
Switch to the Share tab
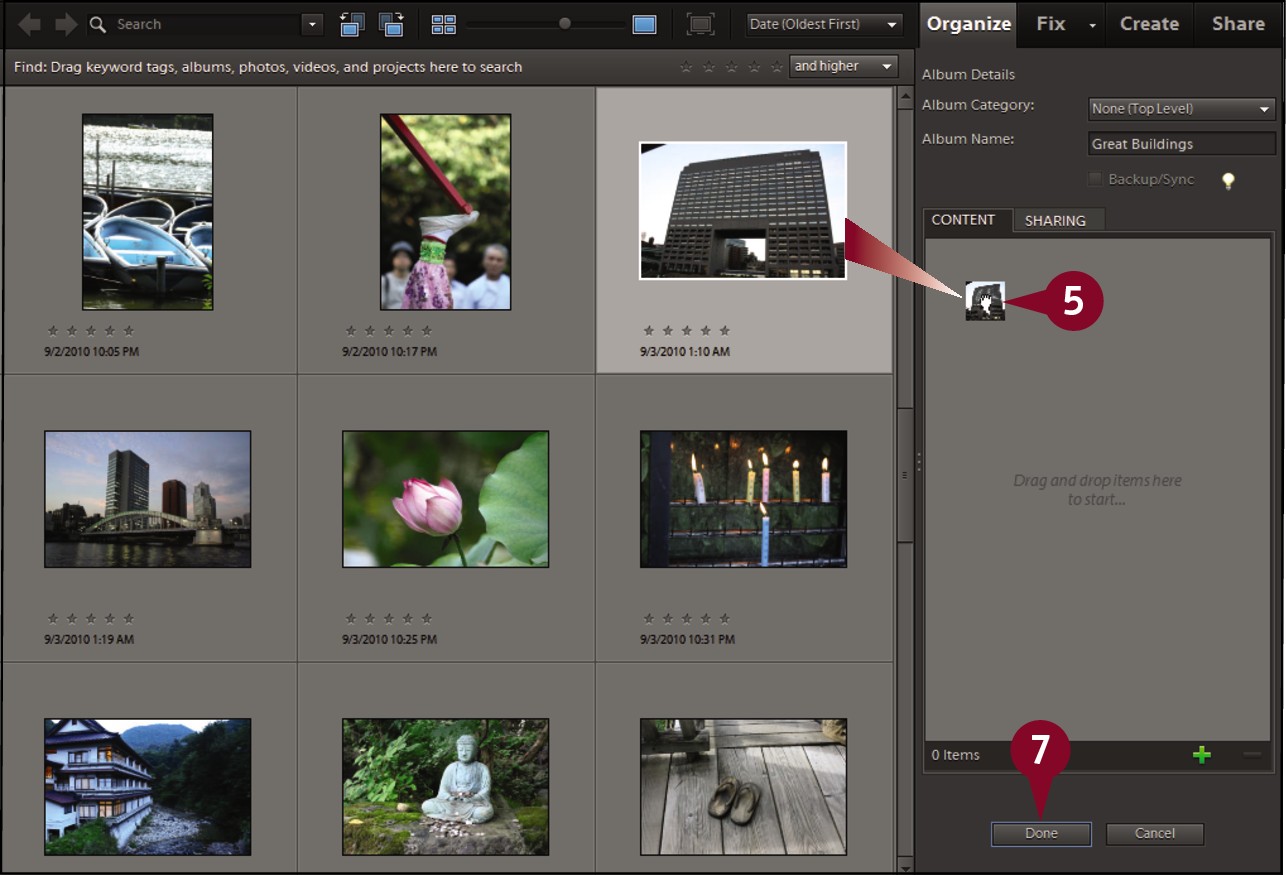(1238, 24)
